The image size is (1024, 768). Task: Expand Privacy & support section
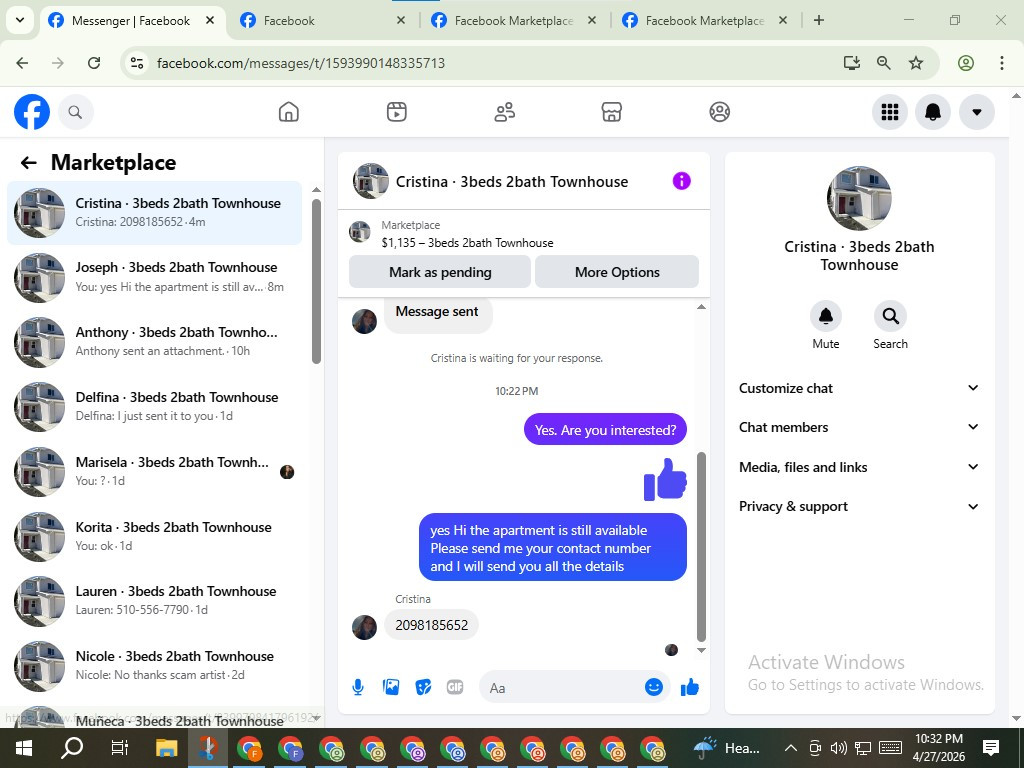tap(859, 506)
